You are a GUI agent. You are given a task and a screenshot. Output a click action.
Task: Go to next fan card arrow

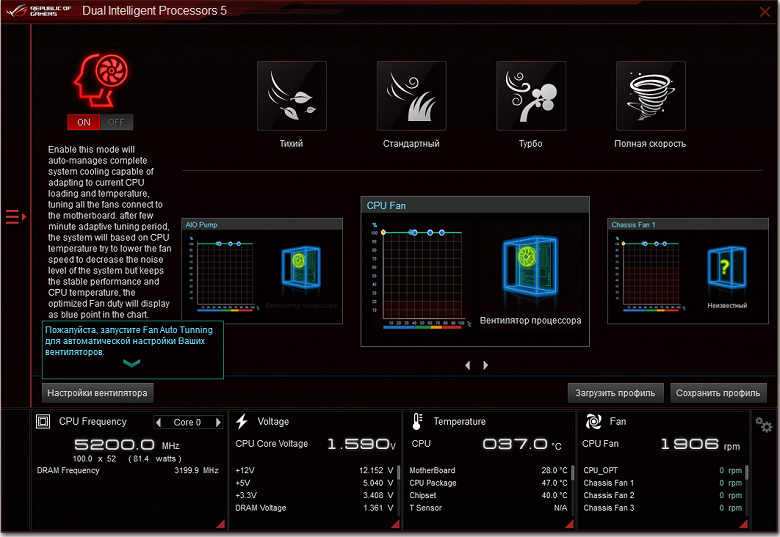click(486, 365)
